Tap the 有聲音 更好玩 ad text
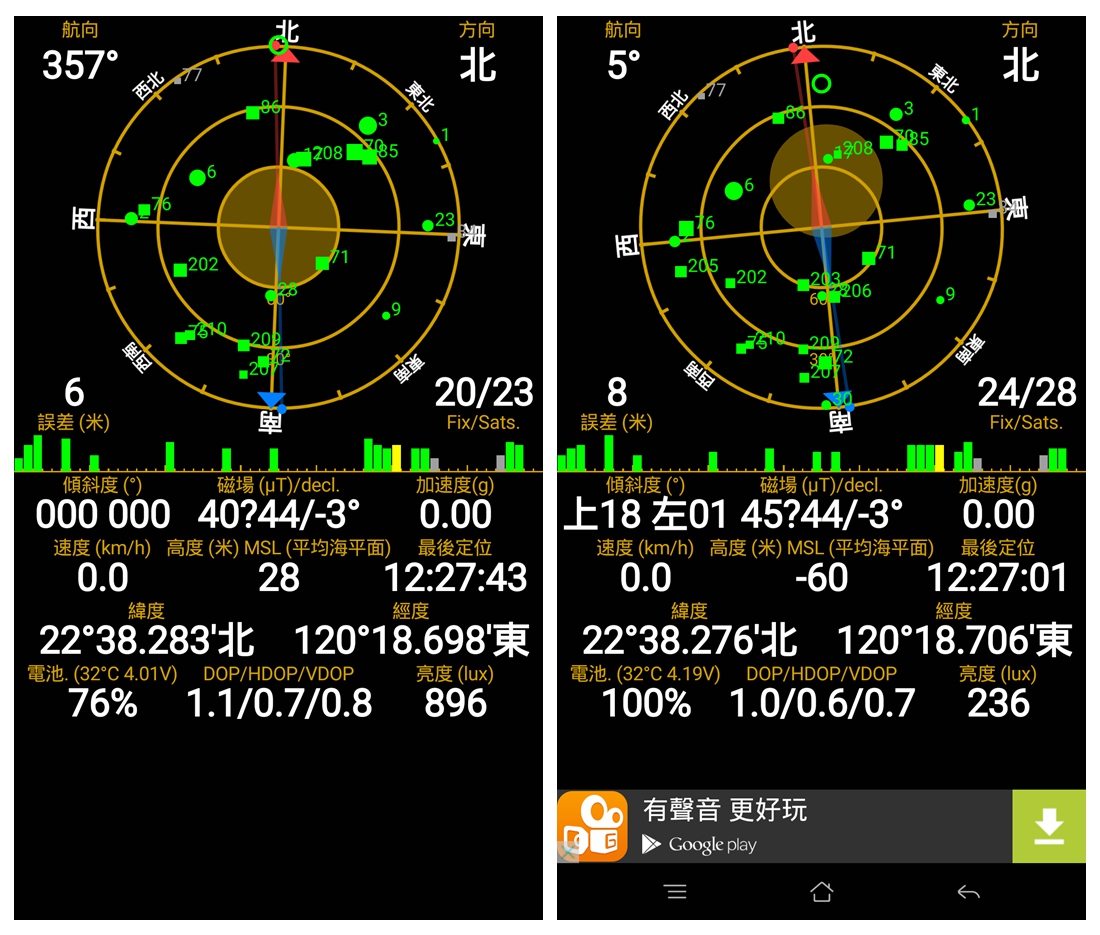 pyautogui.click(x=725, y=809)
